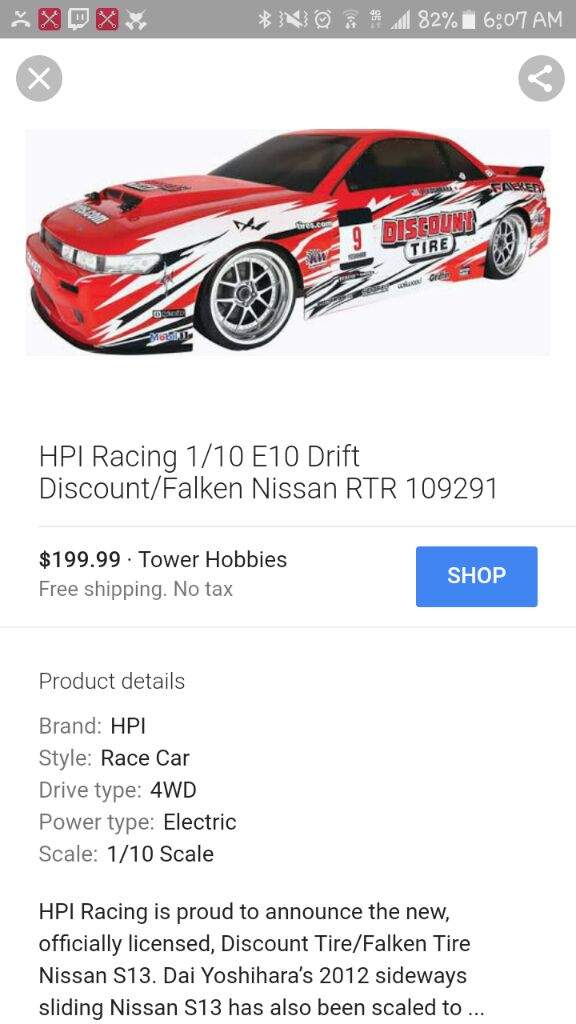
Task: Tap the battery icon
Action: [468, 20]
